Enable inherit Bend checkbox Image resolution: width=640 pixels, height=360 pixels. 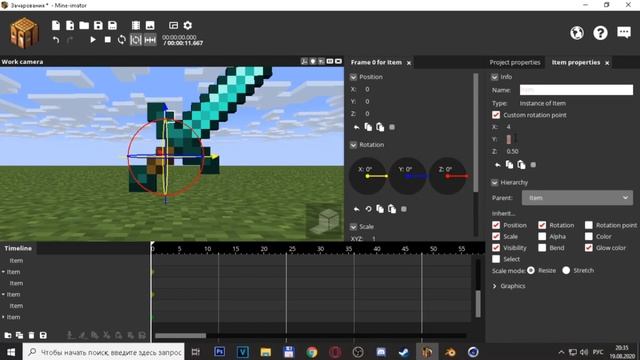542,248
